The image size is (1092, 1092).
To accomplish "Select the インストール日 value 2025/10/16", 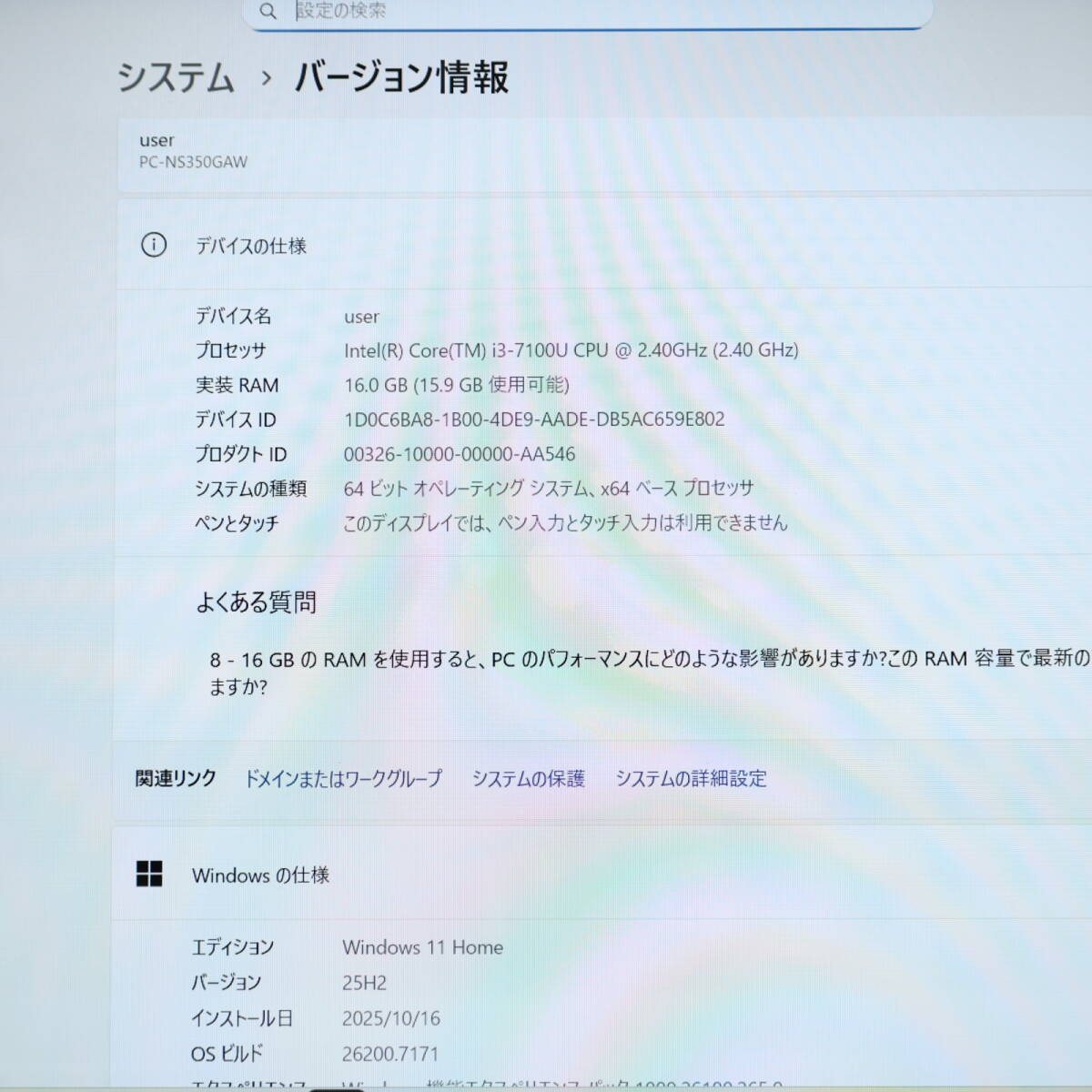I will (390, 1018).
